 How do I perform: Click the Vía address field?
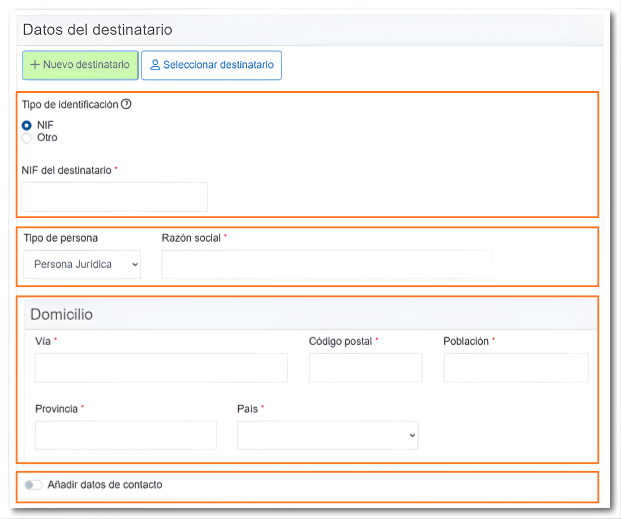(161, 368)
